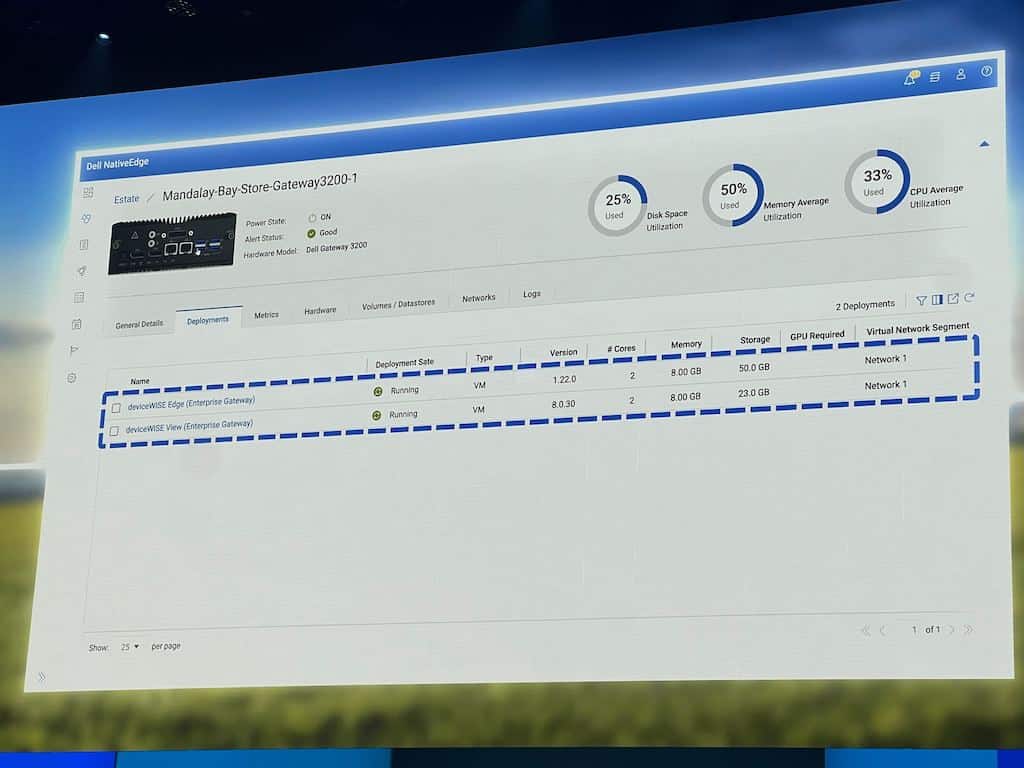Switch to the Metrics tab
The width and height of the screenshot is (1024, 768).
point(266,315)
